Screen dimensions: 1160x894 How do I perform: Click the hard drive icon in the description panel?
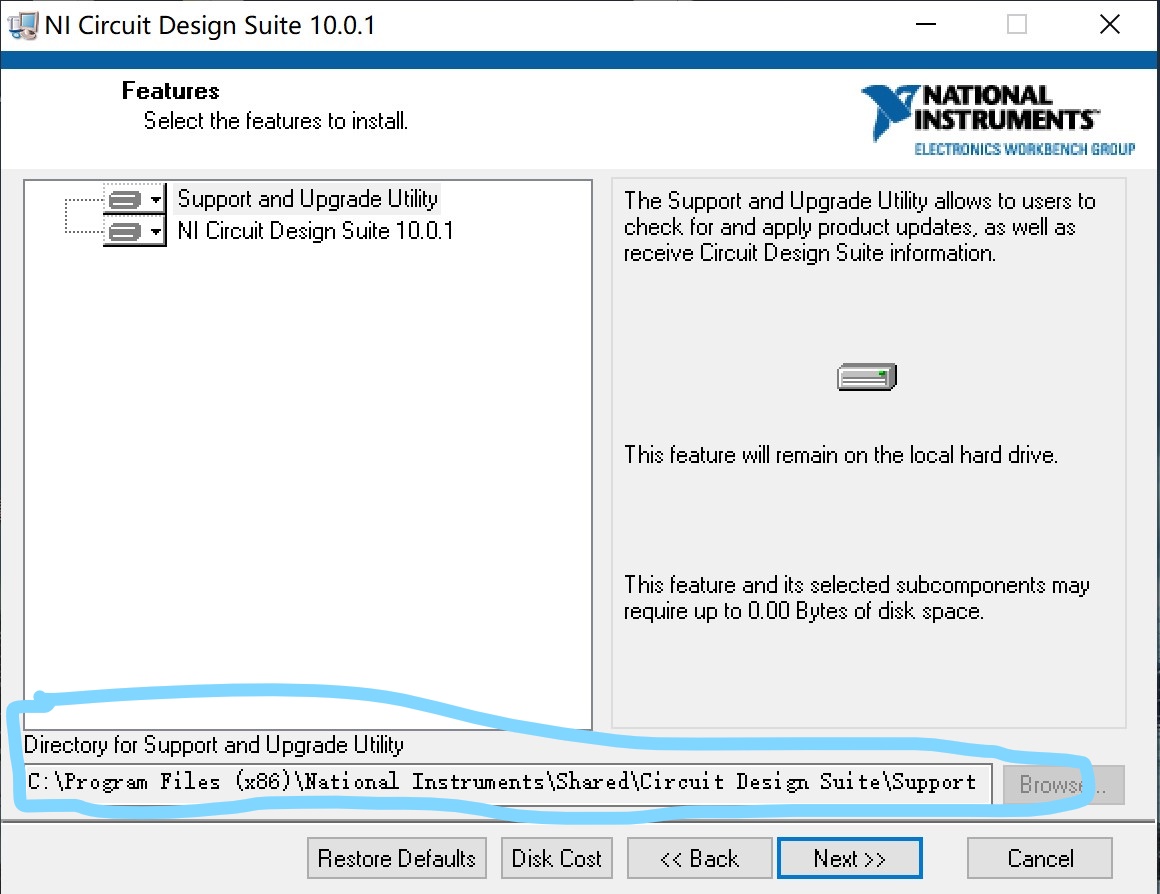coord(867,377)
